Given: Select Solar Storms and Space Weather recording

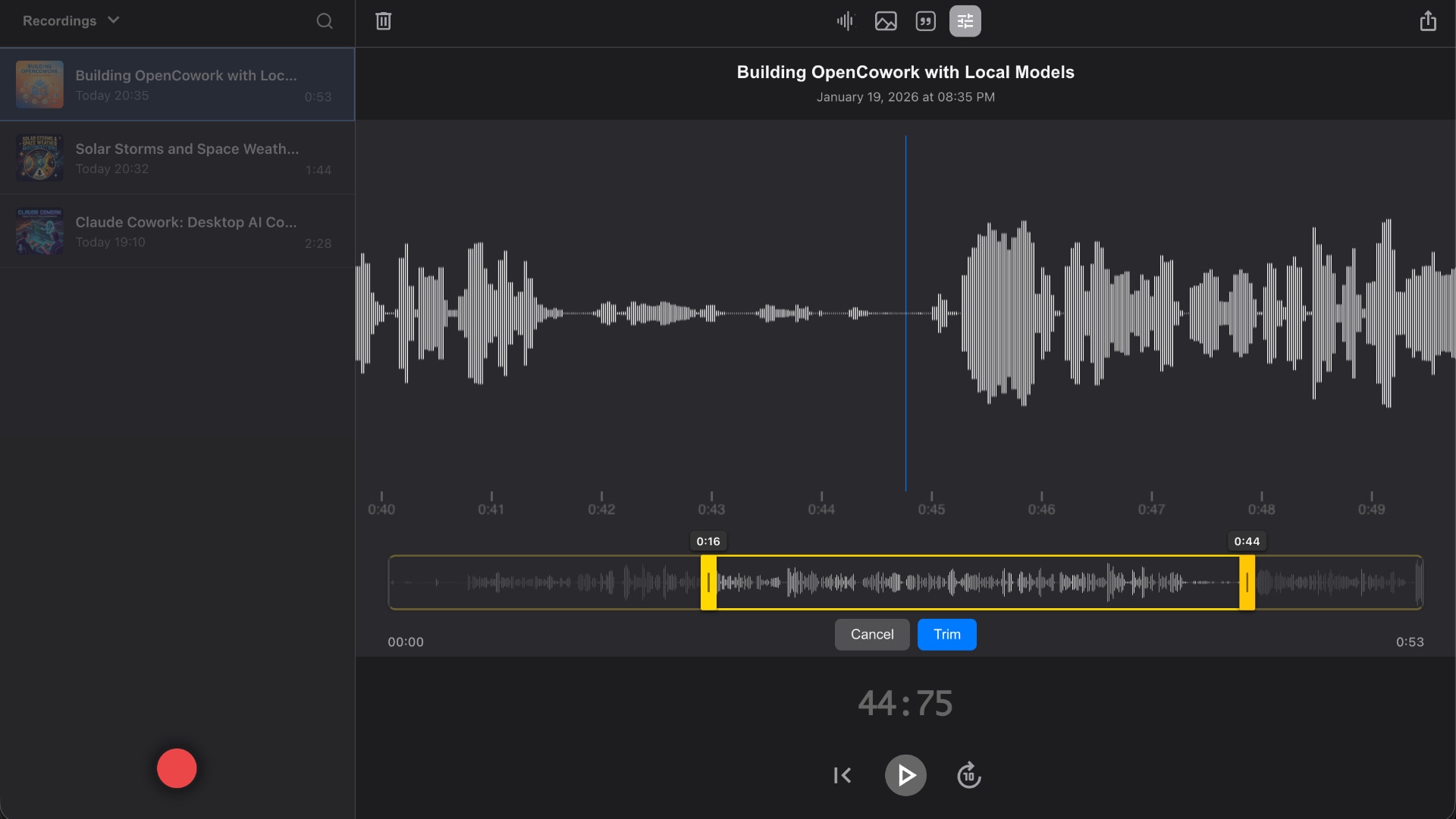Looking at the screenshot, I should tap(177, 158).
